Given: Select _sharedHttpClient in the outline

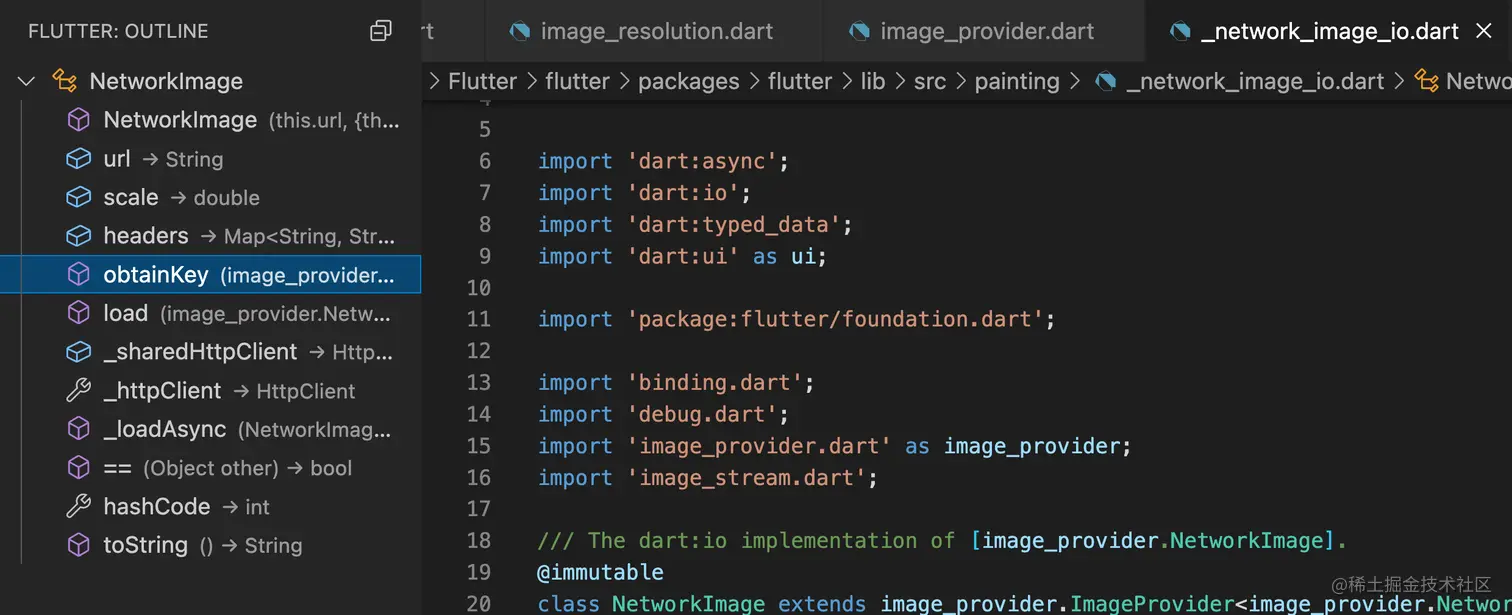Looking at the screenshot, I should (210, 352).
